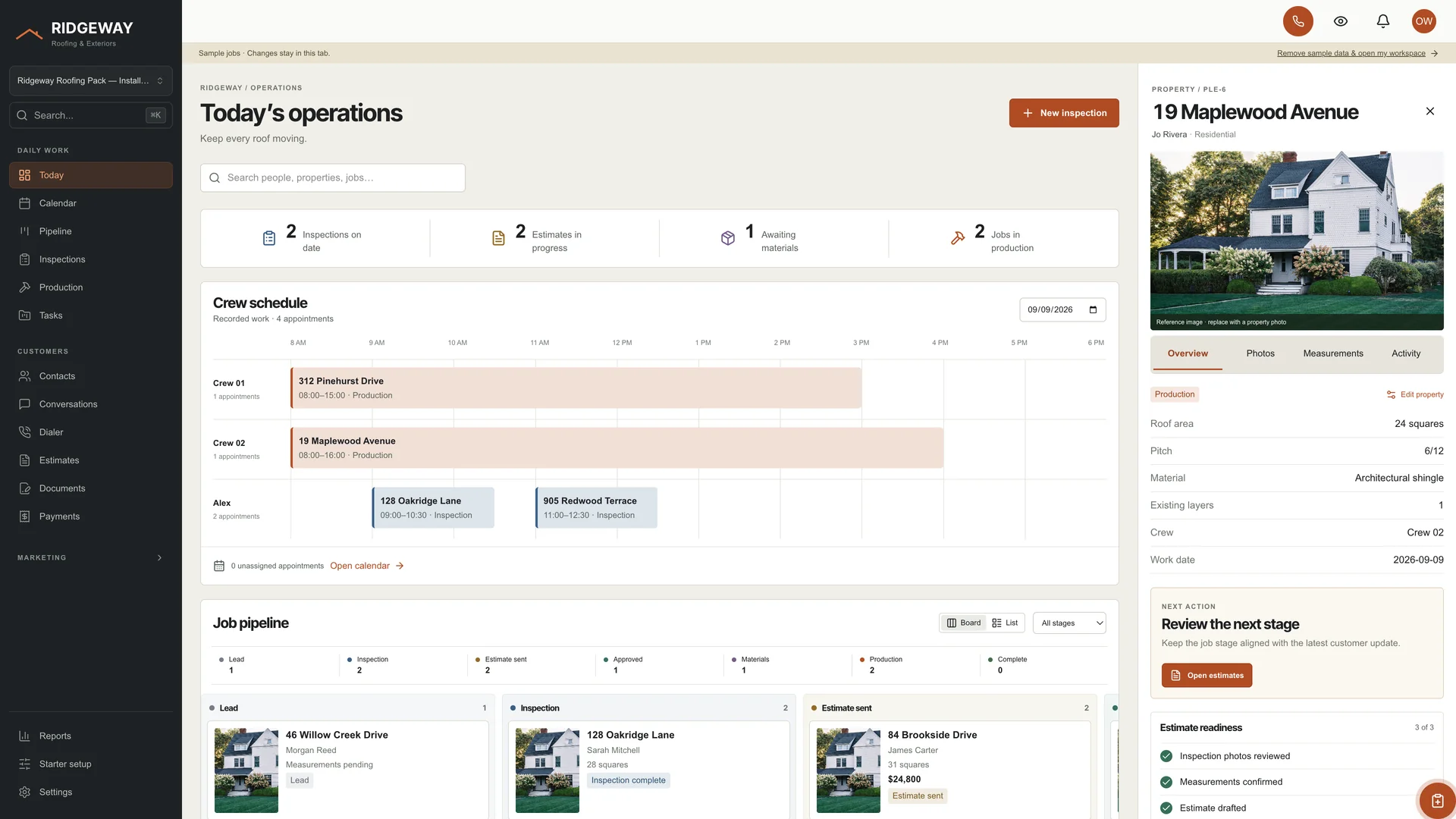Screen dimensions: 1456x819
Task: Open Reports in the sidebar
Action: [x=91, y=736]
